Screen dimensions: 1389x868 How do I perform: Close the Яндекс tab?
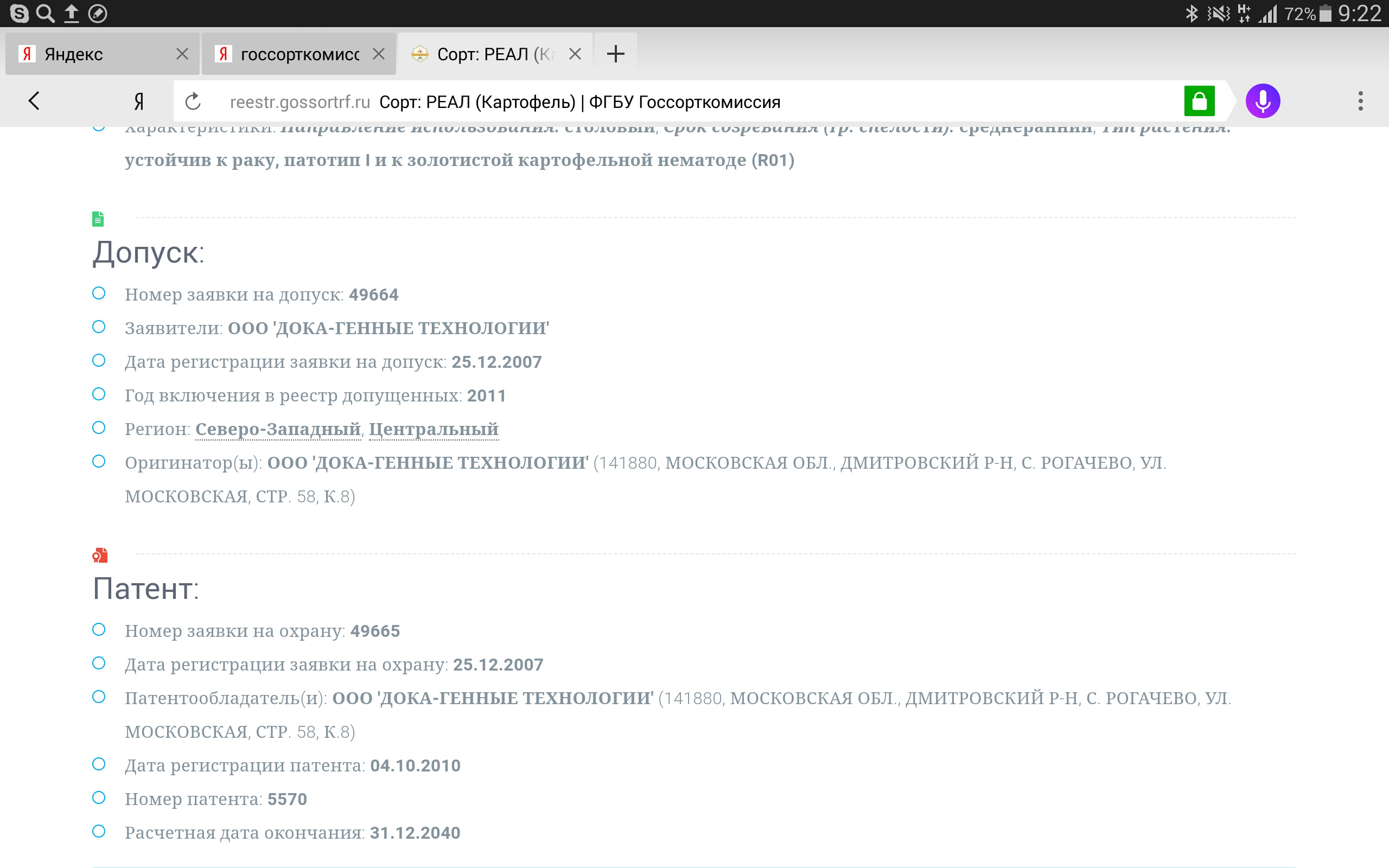click(182, 54)
